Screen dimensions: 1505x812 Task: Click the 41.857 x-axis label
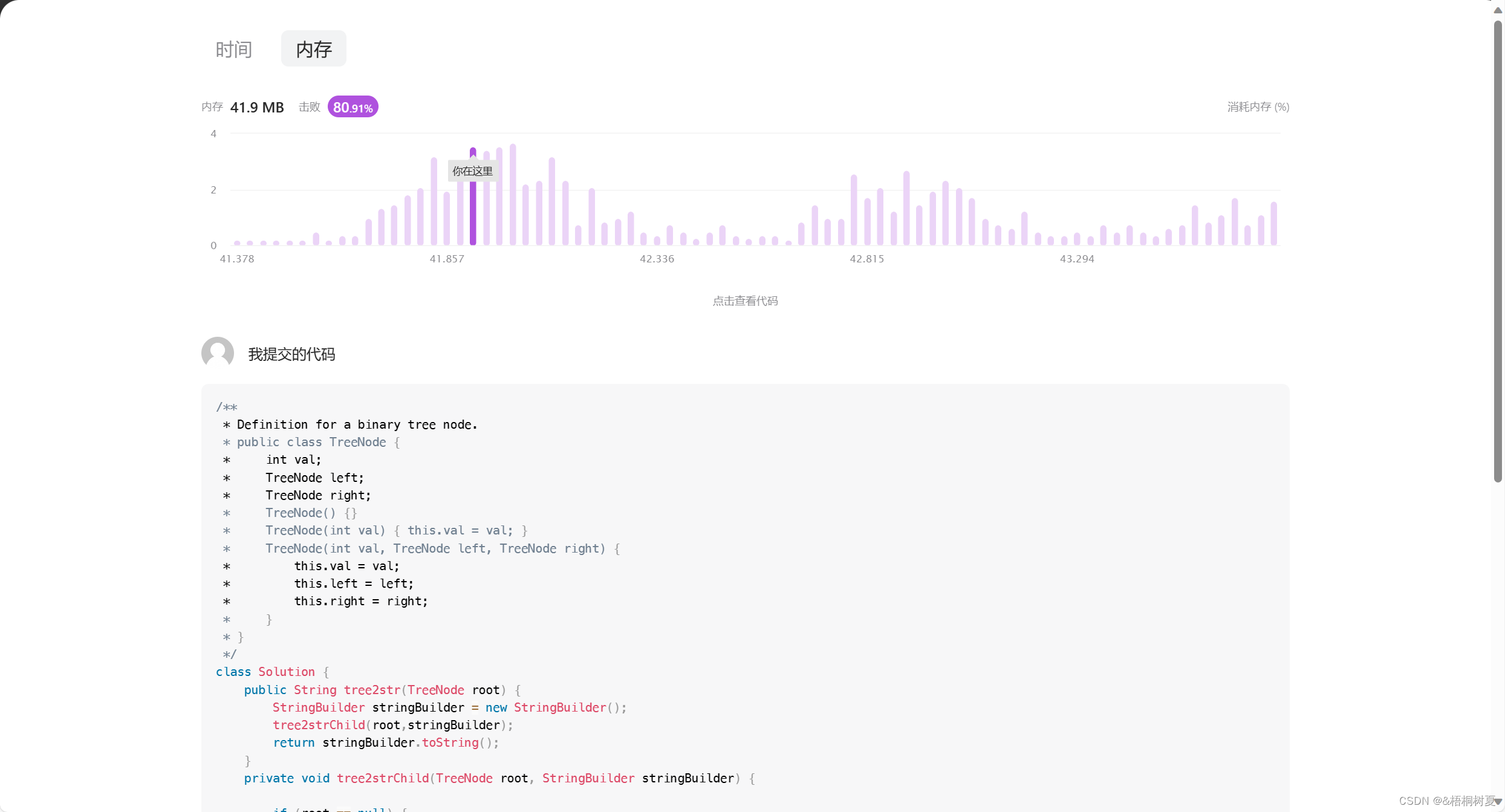pyautogui.click(x=447, y=259)
